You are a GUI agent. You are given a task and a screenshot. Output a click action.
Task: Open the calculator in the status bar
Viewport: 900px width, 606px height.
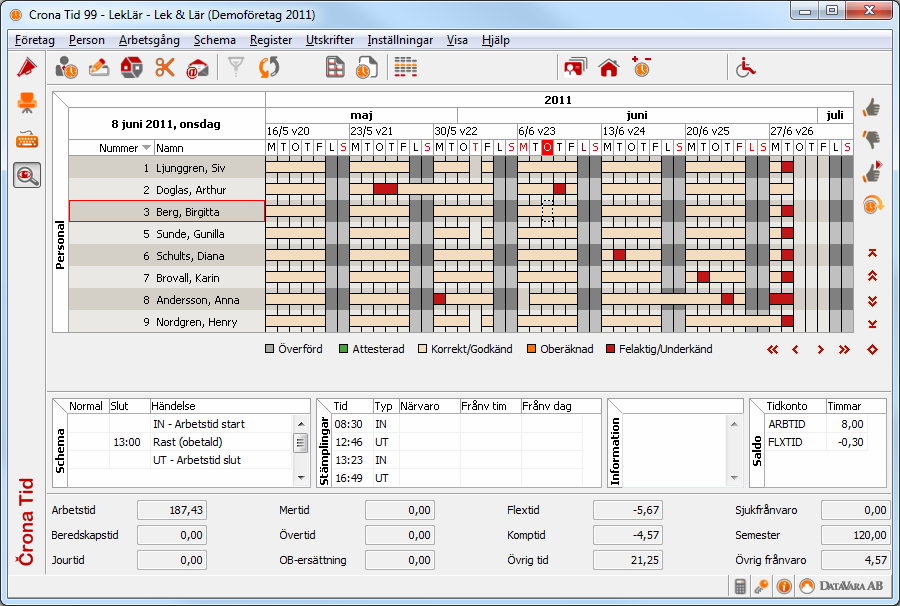click(x=740, y=586)
